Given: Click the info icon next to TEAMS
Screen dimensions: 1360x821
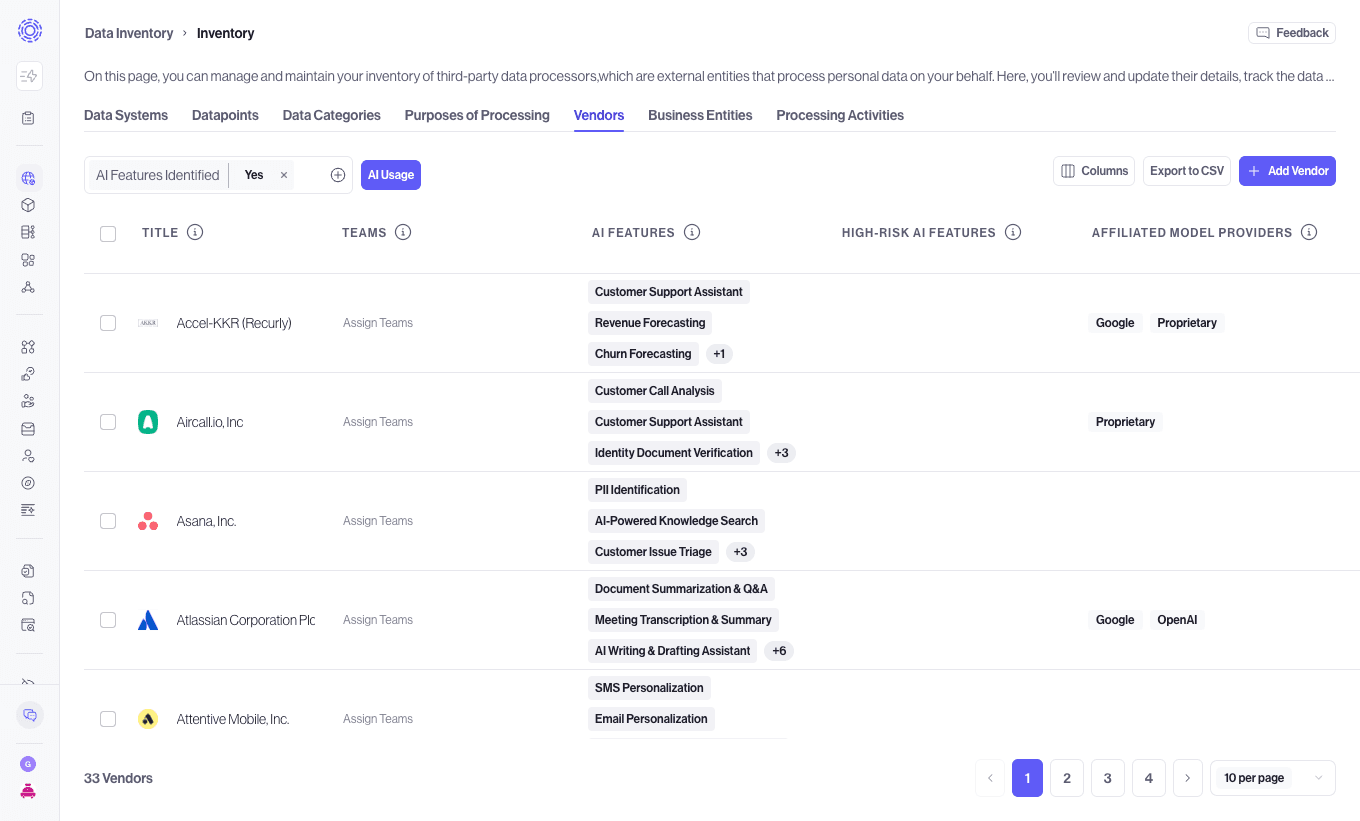Looking at the screenshot, I should coord(403,232).
